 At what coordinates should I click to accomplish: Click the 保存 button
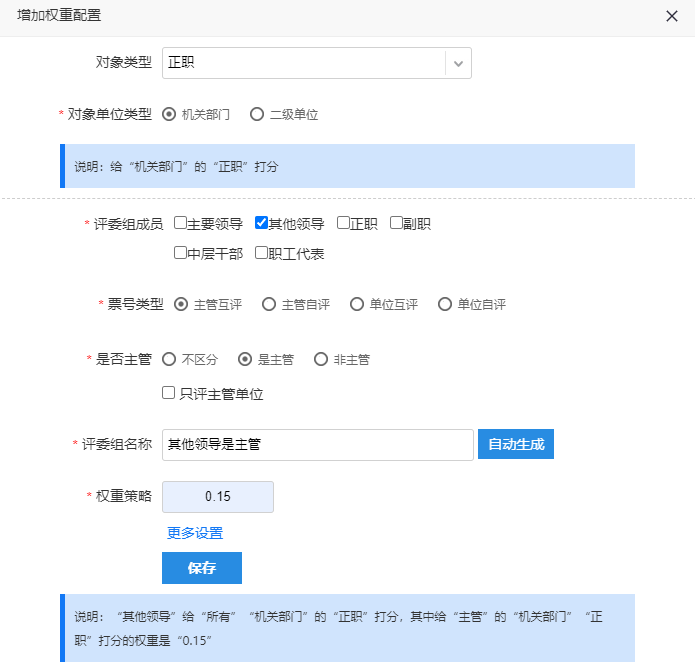202,568
